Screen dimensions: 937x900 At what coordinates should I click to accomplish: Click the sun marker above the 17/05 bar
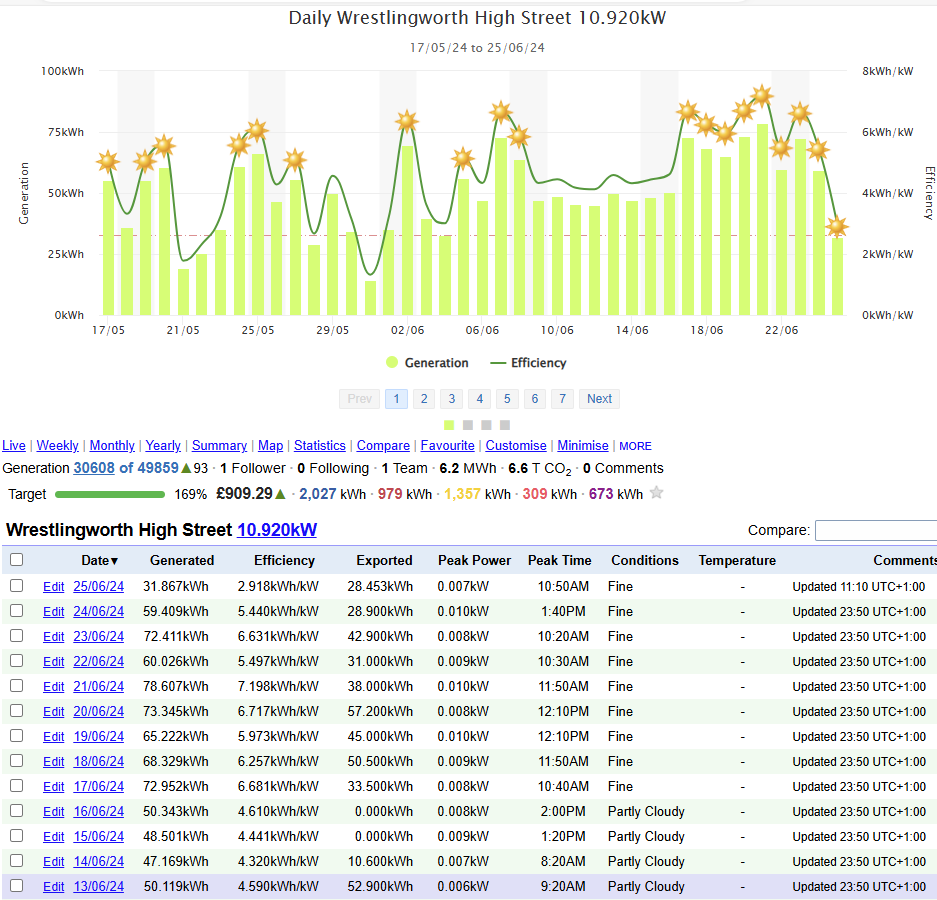(108, 161)
